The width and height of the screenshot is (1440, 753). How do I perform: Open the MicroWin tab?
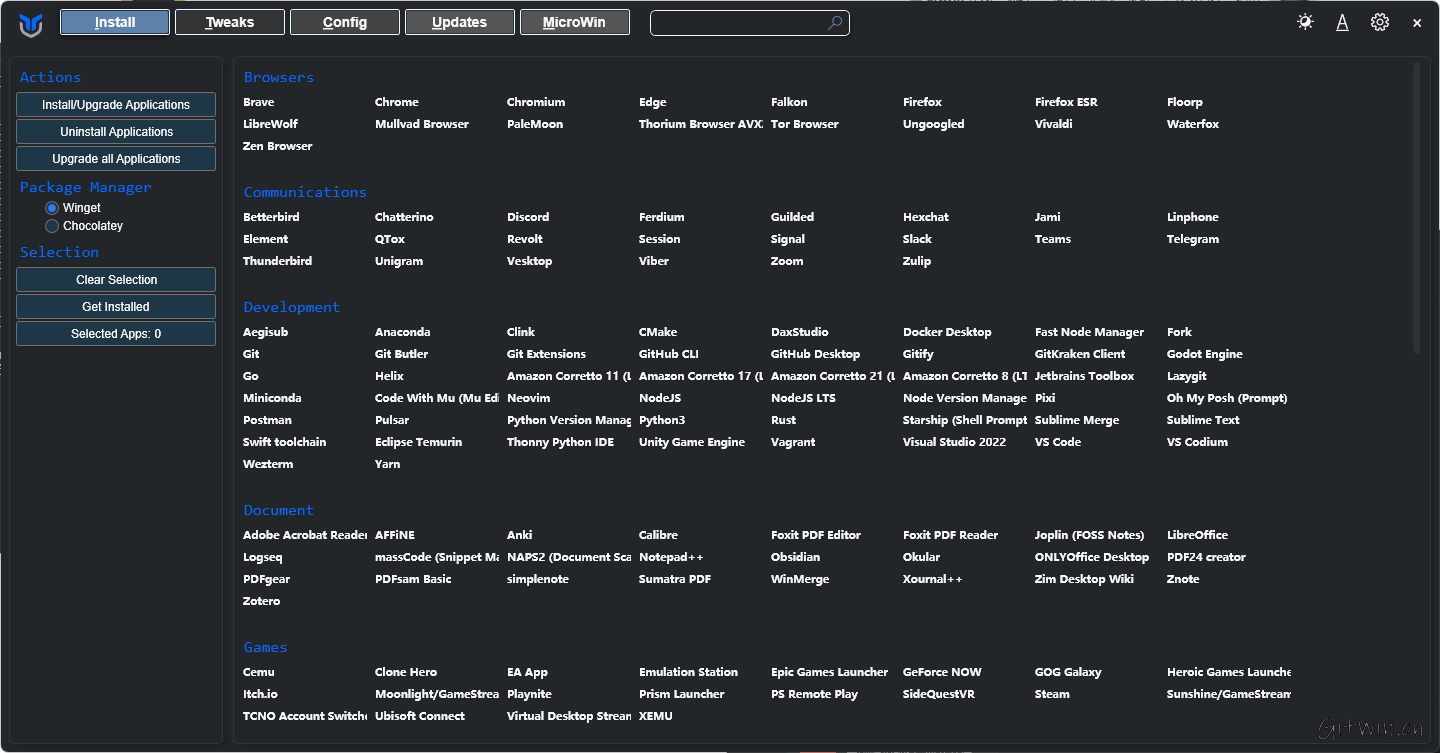click(x=574, y=22)
